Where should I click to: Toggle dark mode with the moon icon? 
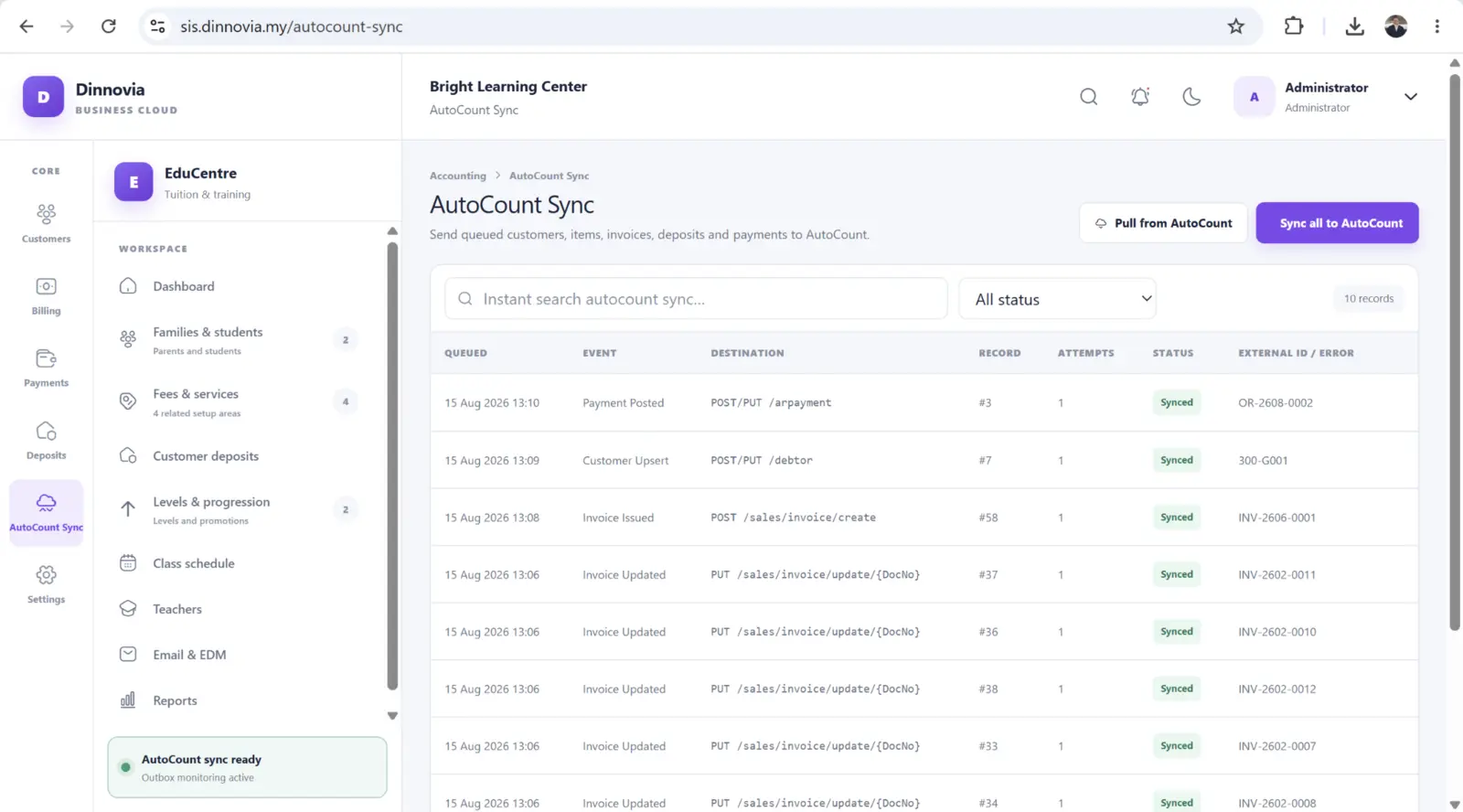pyautogui.click(x=1191, y=97)
